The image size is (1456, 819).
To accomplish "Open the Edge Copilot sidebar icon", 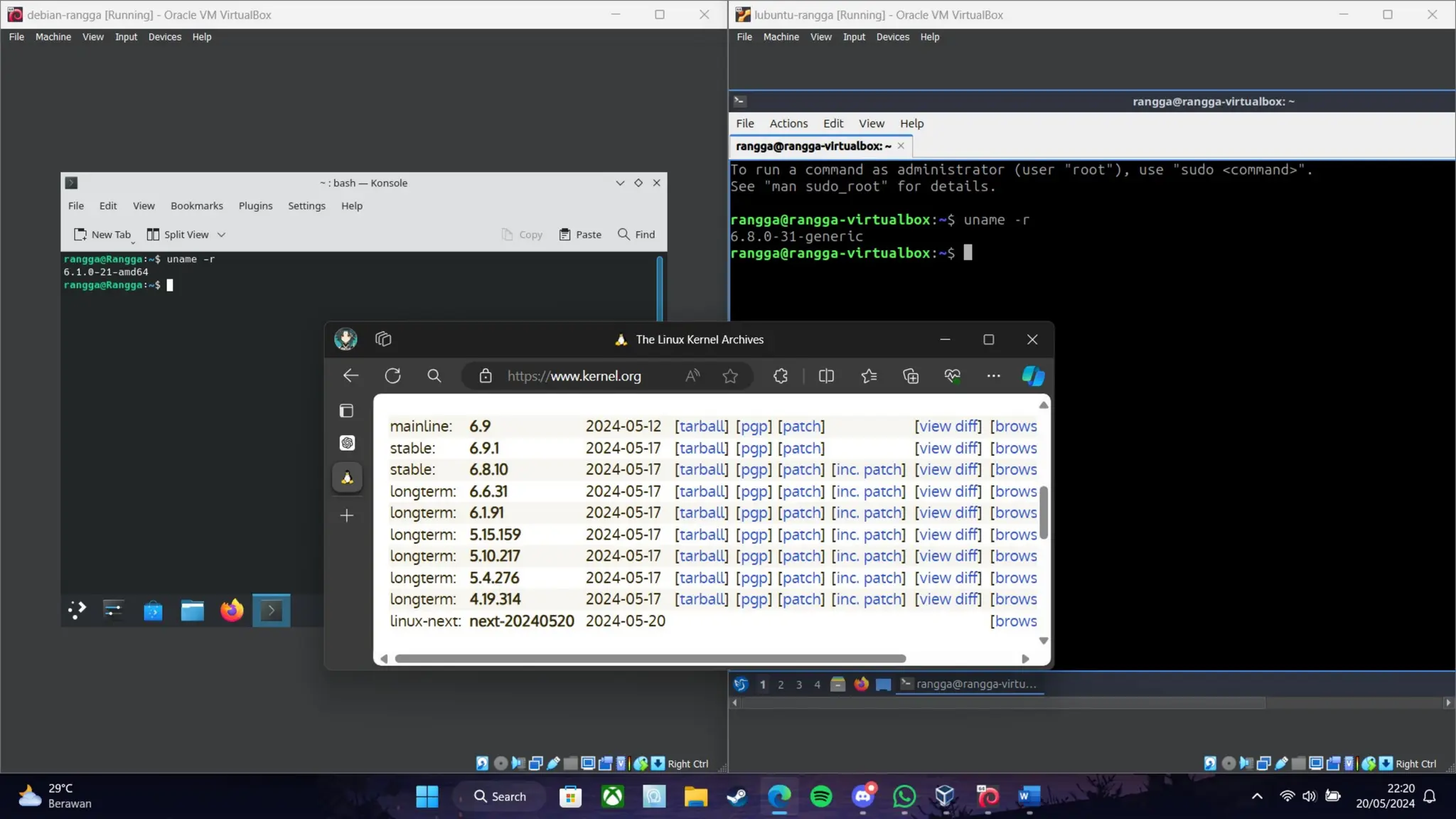I will 1032,375.
